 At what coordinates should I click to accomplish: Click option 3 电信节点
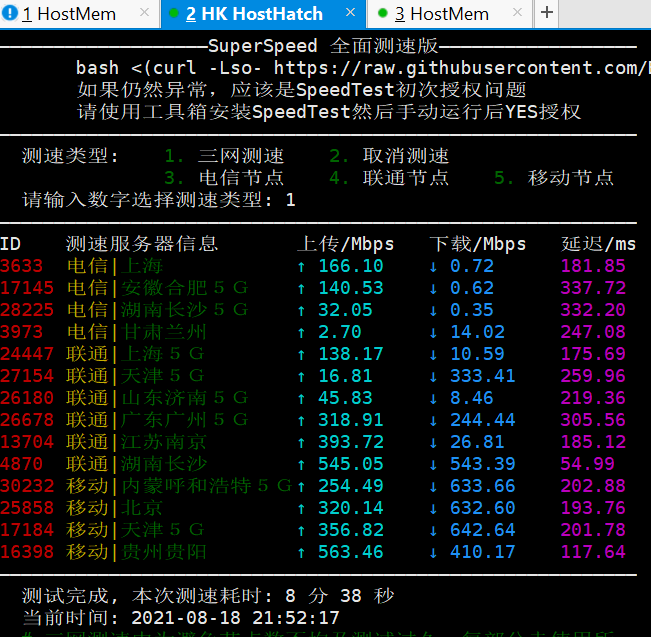224,178
